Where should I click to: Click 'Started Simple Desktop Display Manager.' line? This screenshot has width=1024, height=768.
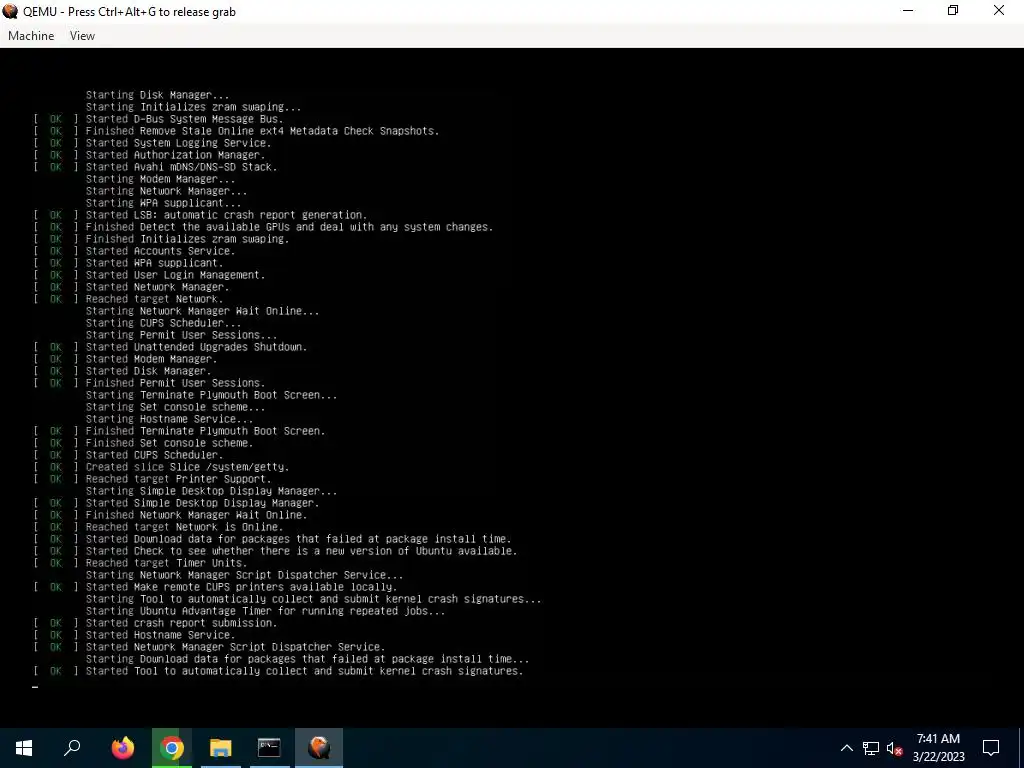click(202, 504)
